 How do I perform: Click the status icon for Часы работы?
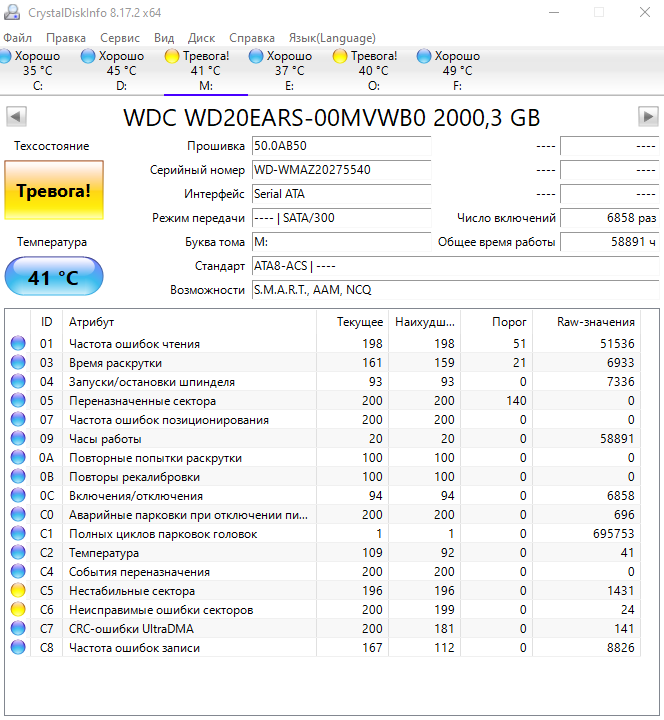[18, 439]
